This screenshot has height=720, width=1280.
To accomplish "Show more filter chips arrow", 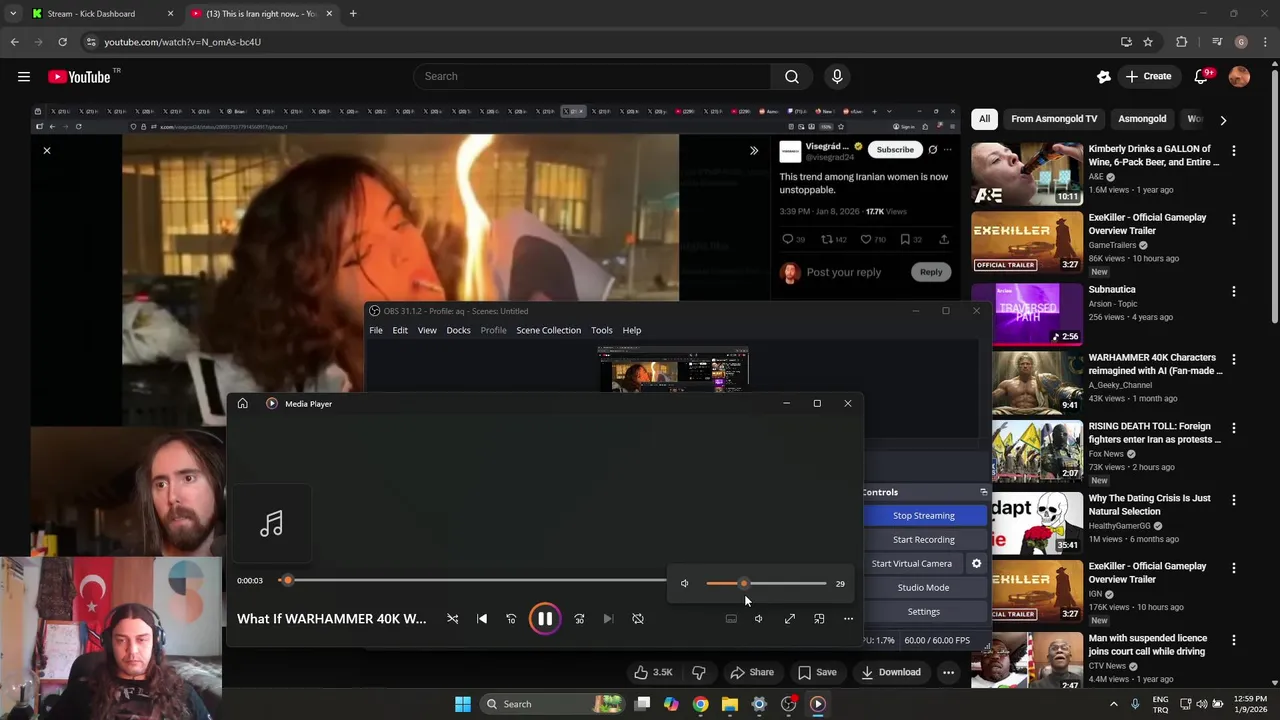I will coord(1222,120).
